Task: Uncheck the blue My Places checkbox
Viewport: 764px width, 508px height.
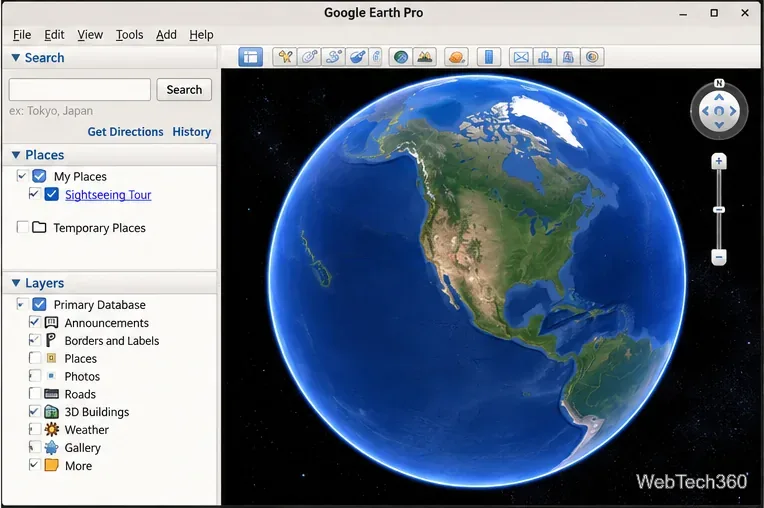Action: (39, 176)
